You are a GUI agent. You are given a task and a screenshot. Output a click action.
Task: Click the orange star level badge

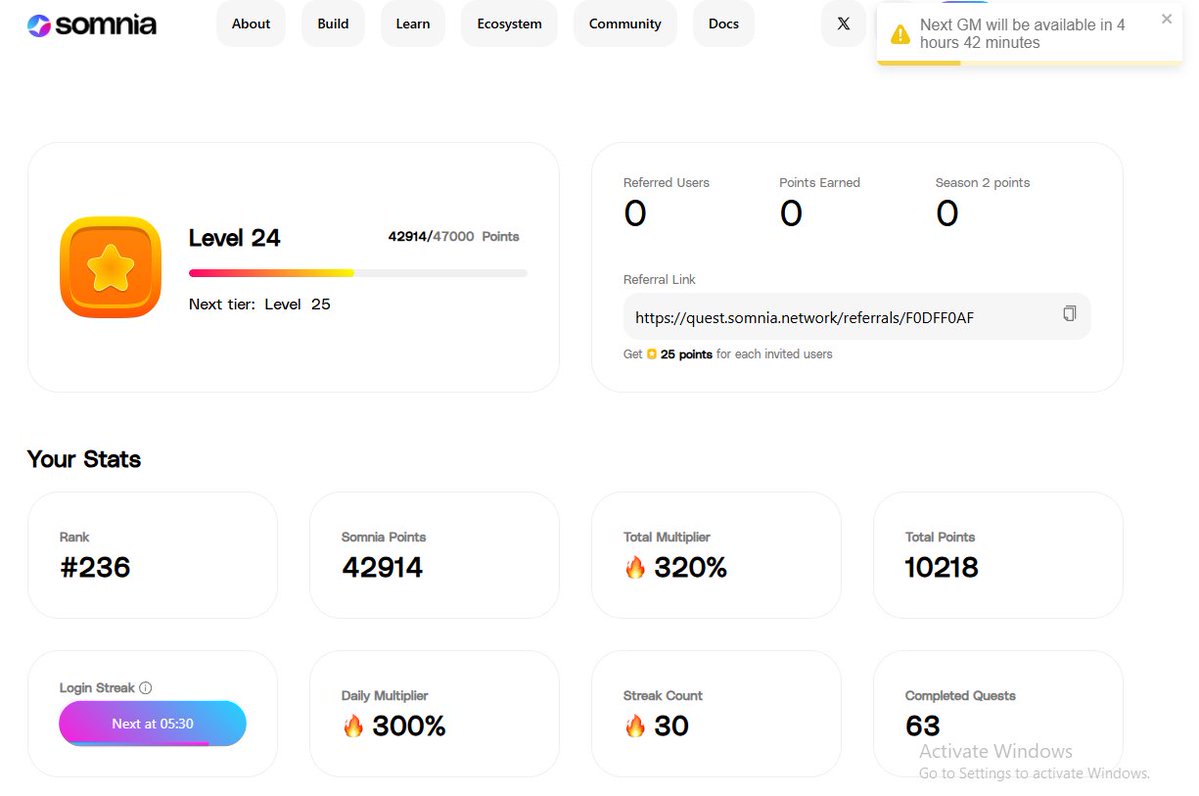(111, 267)
